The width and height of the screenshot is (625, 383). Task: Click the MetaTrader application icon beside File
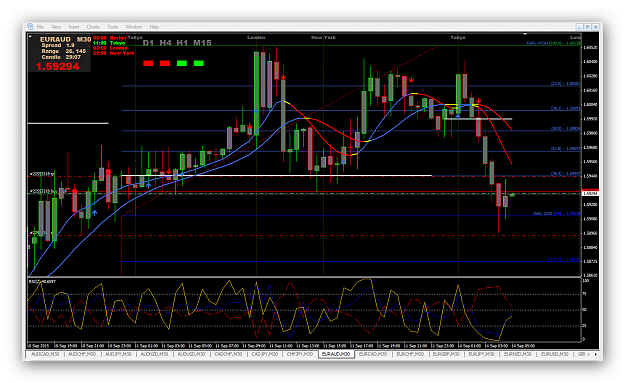30,26
